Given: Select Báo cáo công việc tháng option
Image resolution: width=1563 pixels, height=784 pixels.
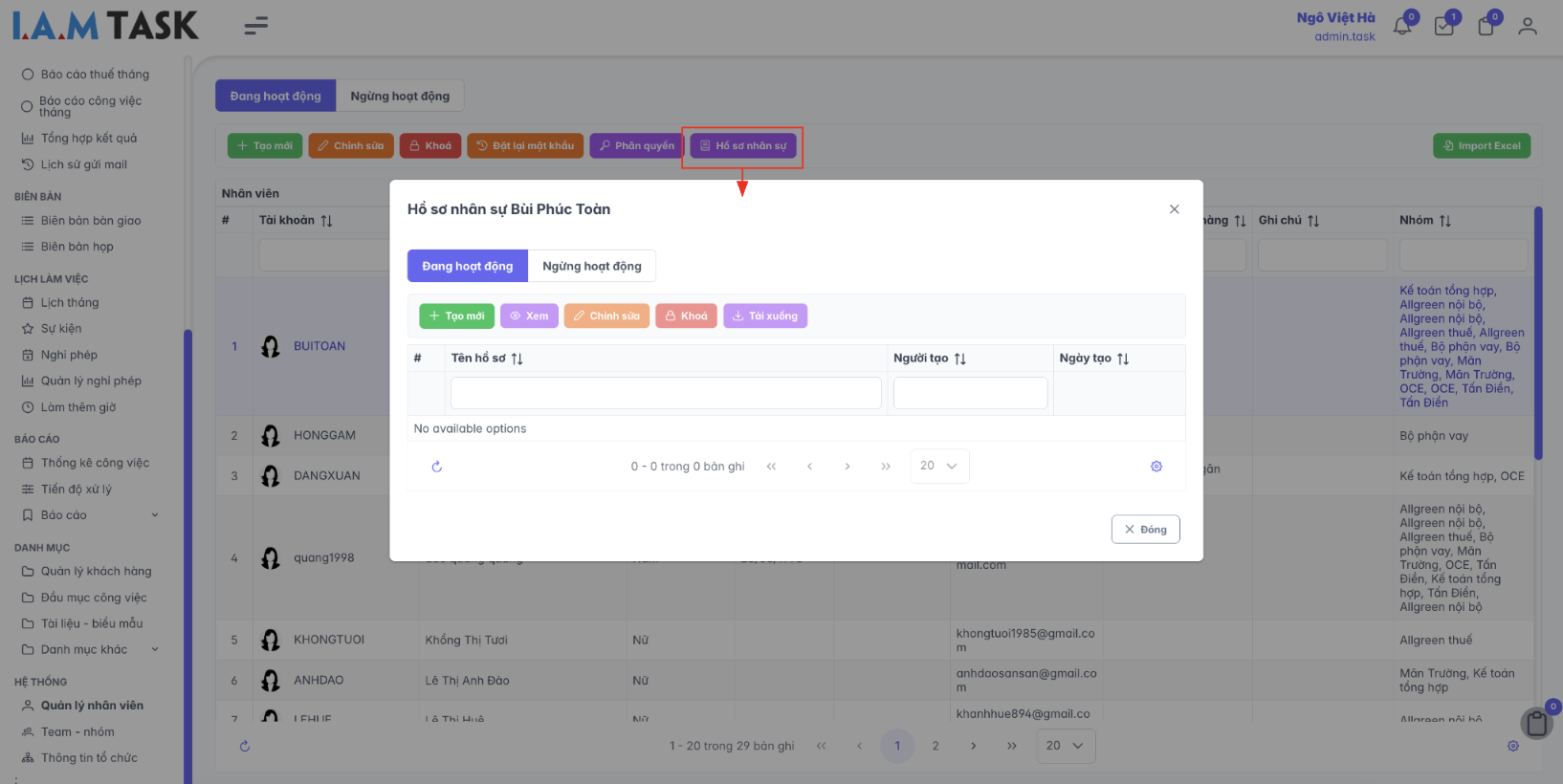Looking at the screenshot, I should 27,106.
